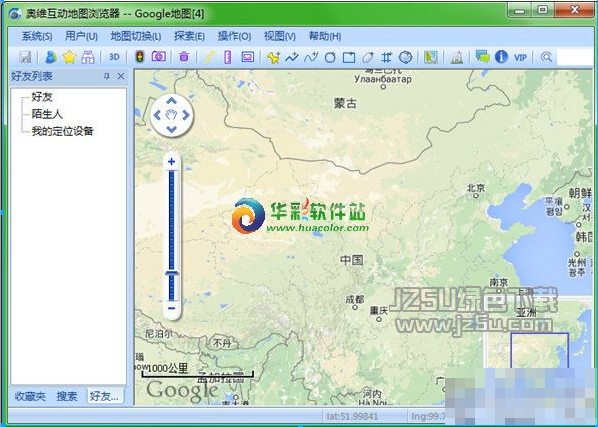Switch to the 收藏夹 tab
This screenshot has width=598, height=427.
(x=30, y=396)
